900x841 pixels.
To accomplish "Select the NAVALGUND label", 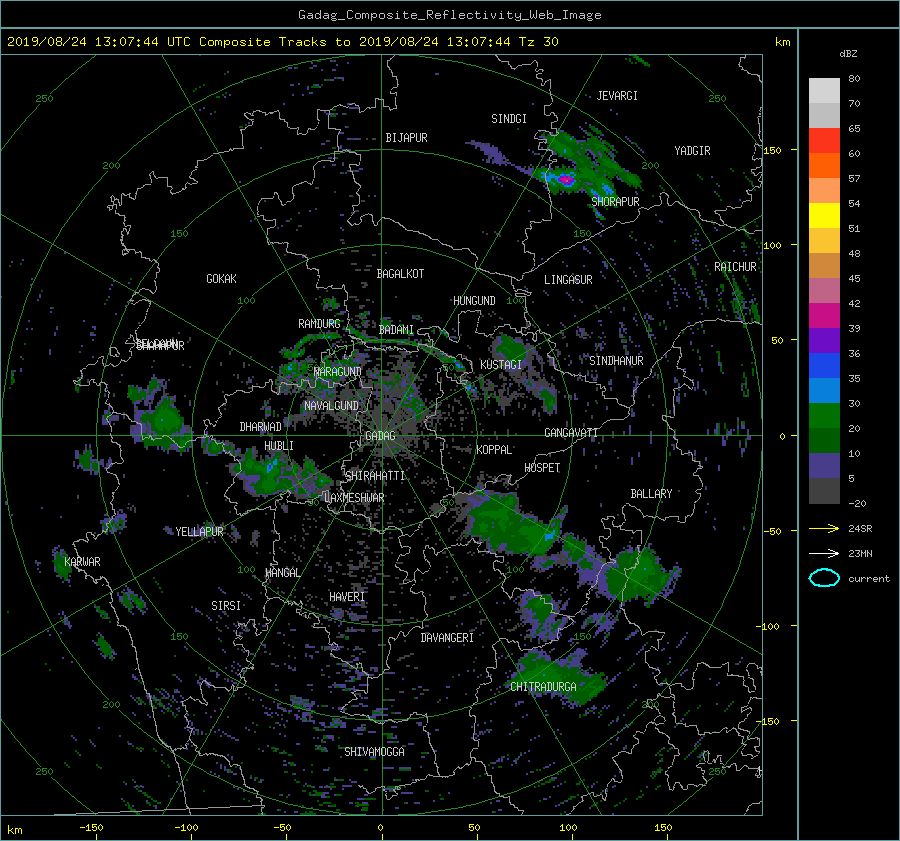I will 331,406.
